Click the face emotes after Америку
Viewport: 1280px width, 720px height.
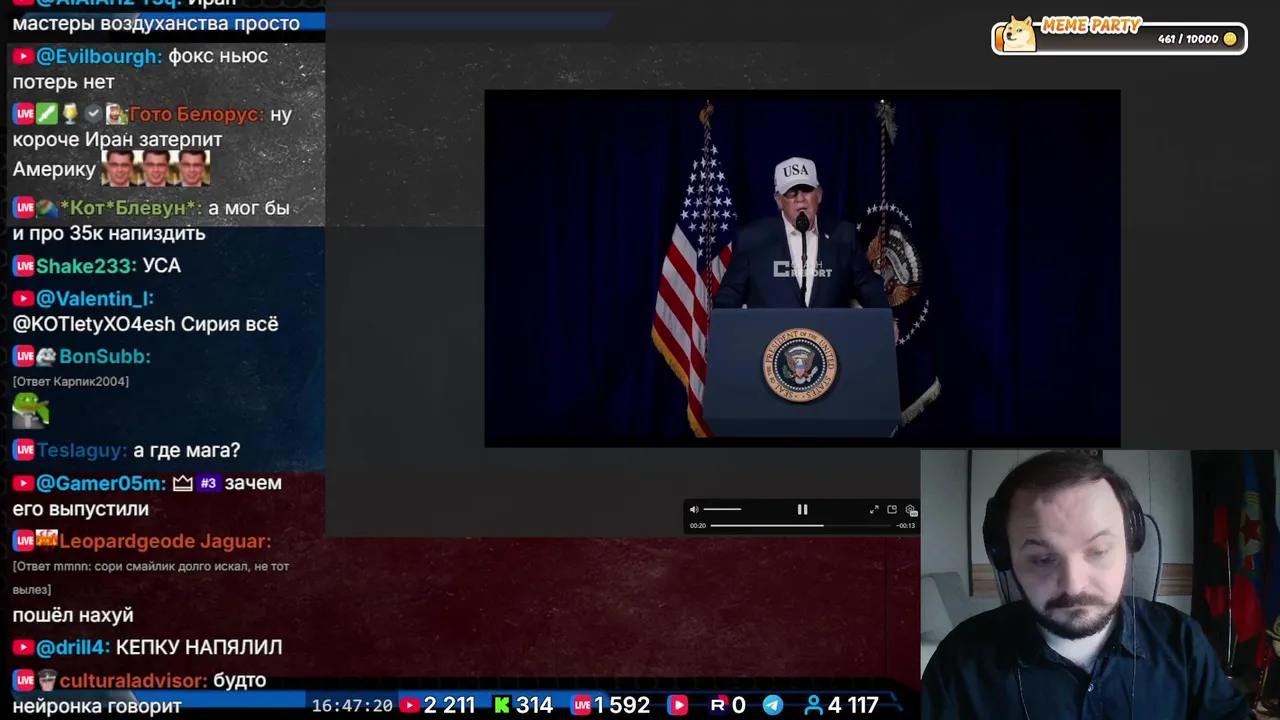[x=155, y=168]
